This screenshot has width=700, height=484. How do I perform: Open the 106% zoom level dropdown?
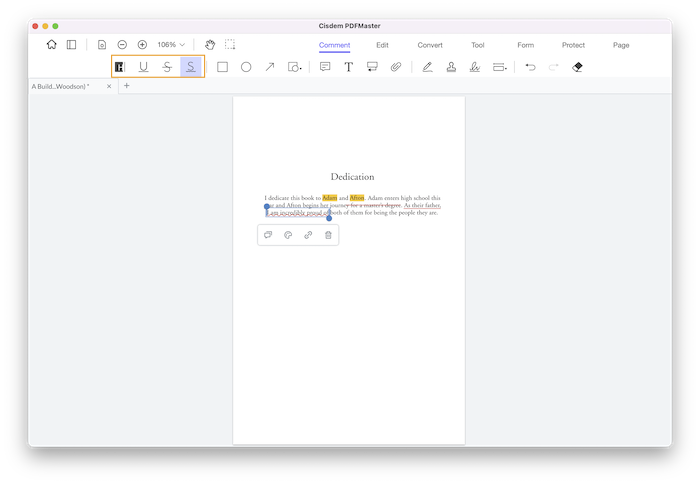coord(171,45)
